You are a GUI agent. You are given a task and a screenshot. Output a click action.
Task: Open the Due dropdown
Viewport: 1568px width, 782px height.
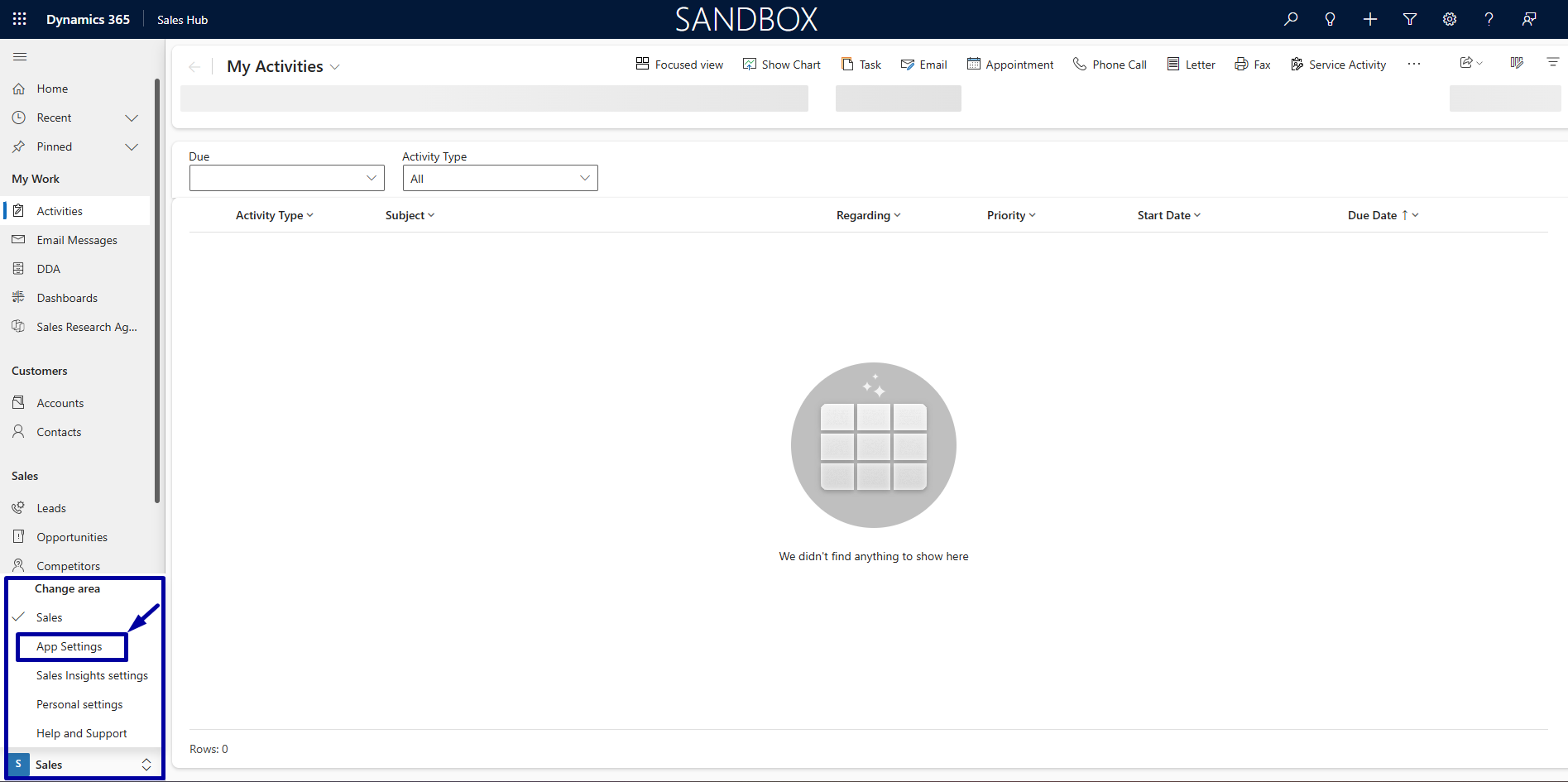(287, 178)
